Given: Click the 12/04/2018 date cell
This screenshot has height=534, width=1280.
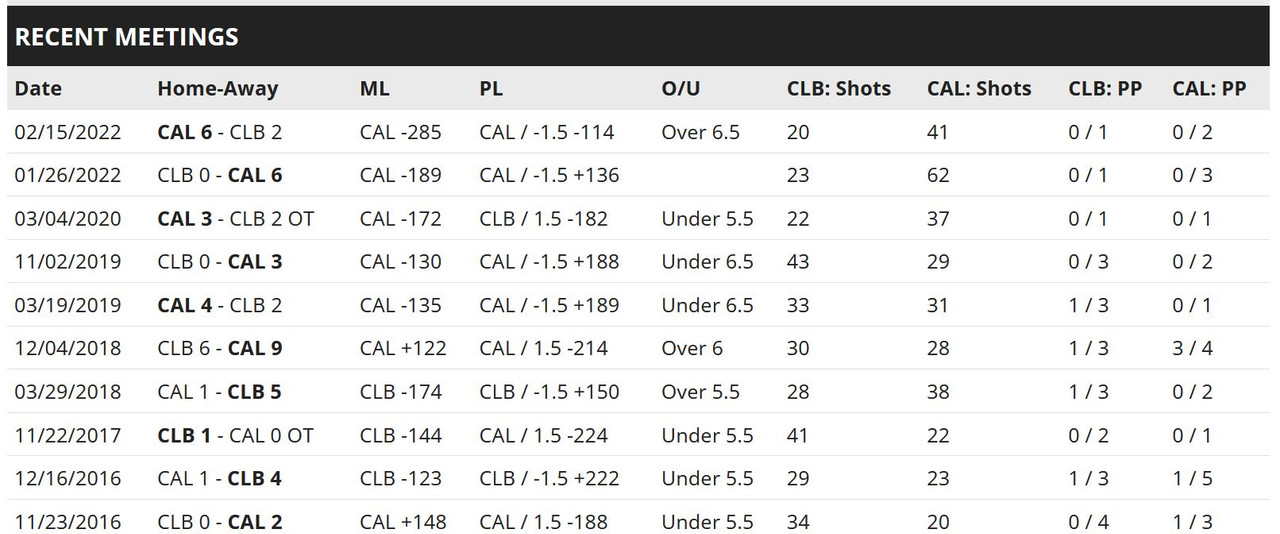Looking at the screenshot, I should click(68, 348).
